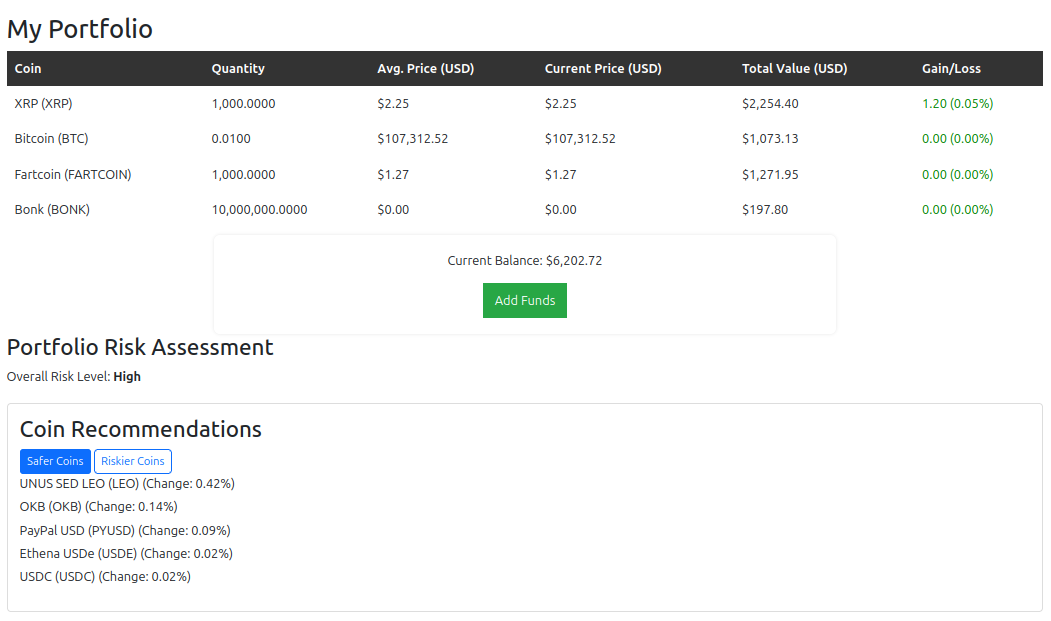Click the Add Funds button
The width and height of the screenshot is (1051, 621).
tap(524, 301)
